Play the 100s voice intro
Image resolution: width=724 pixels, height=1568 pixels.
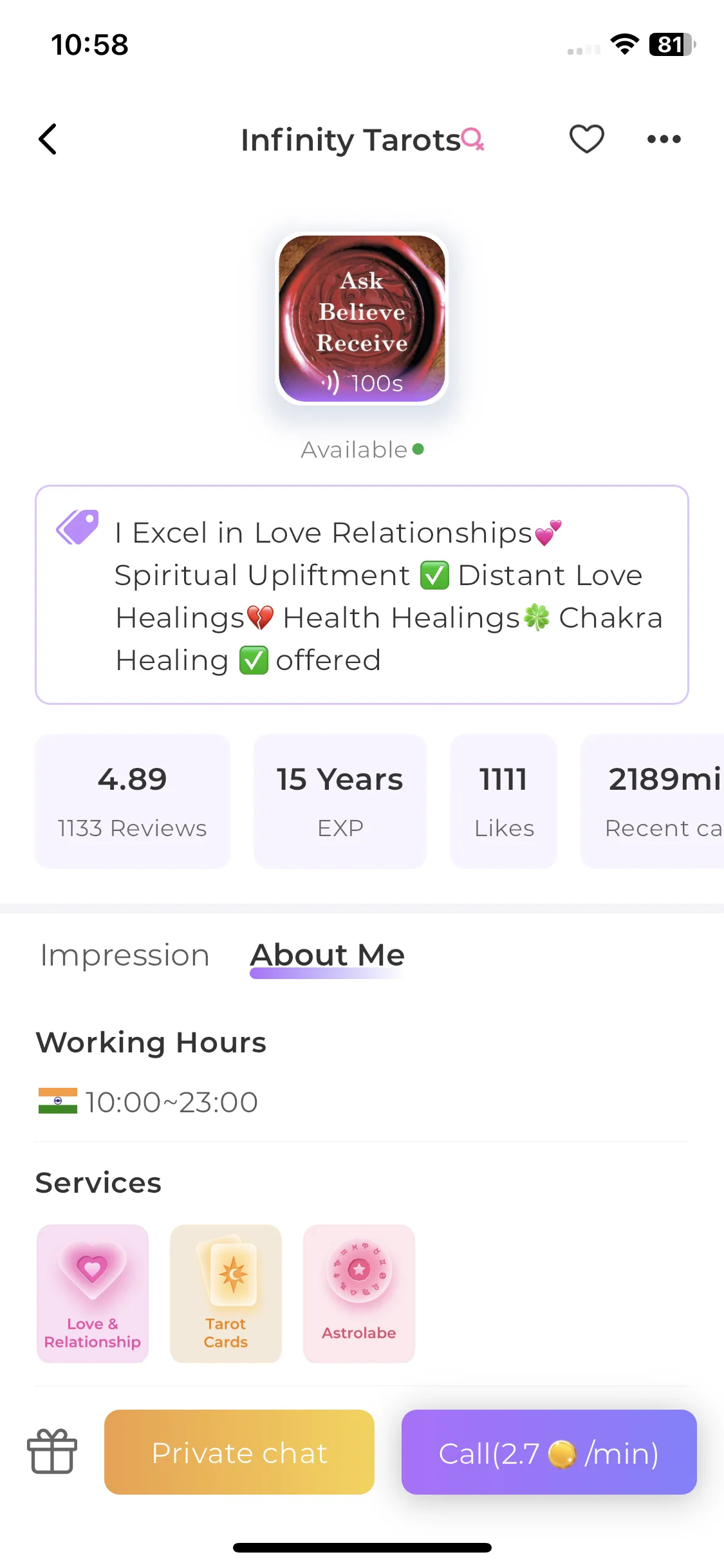(x=362, y=383)
